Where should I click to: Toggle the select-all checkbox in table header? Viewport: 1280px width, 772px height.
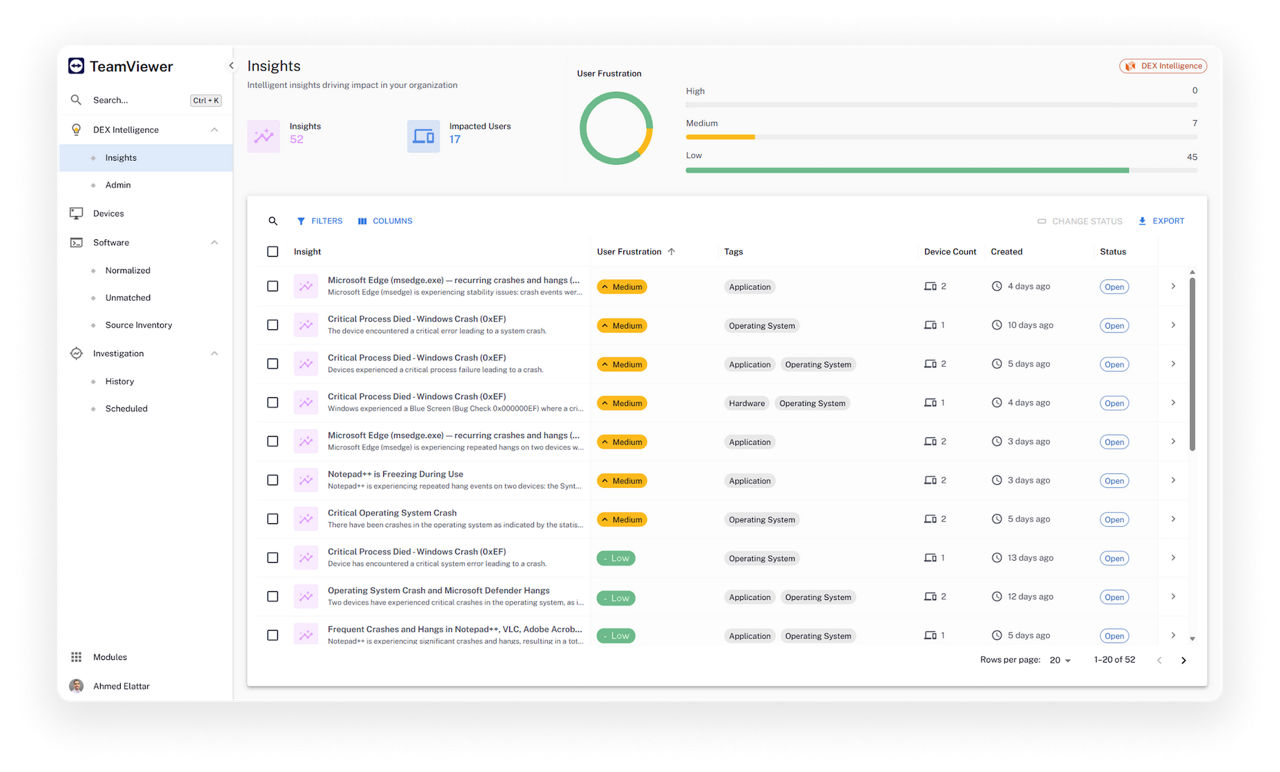click(x=273, y=252)
